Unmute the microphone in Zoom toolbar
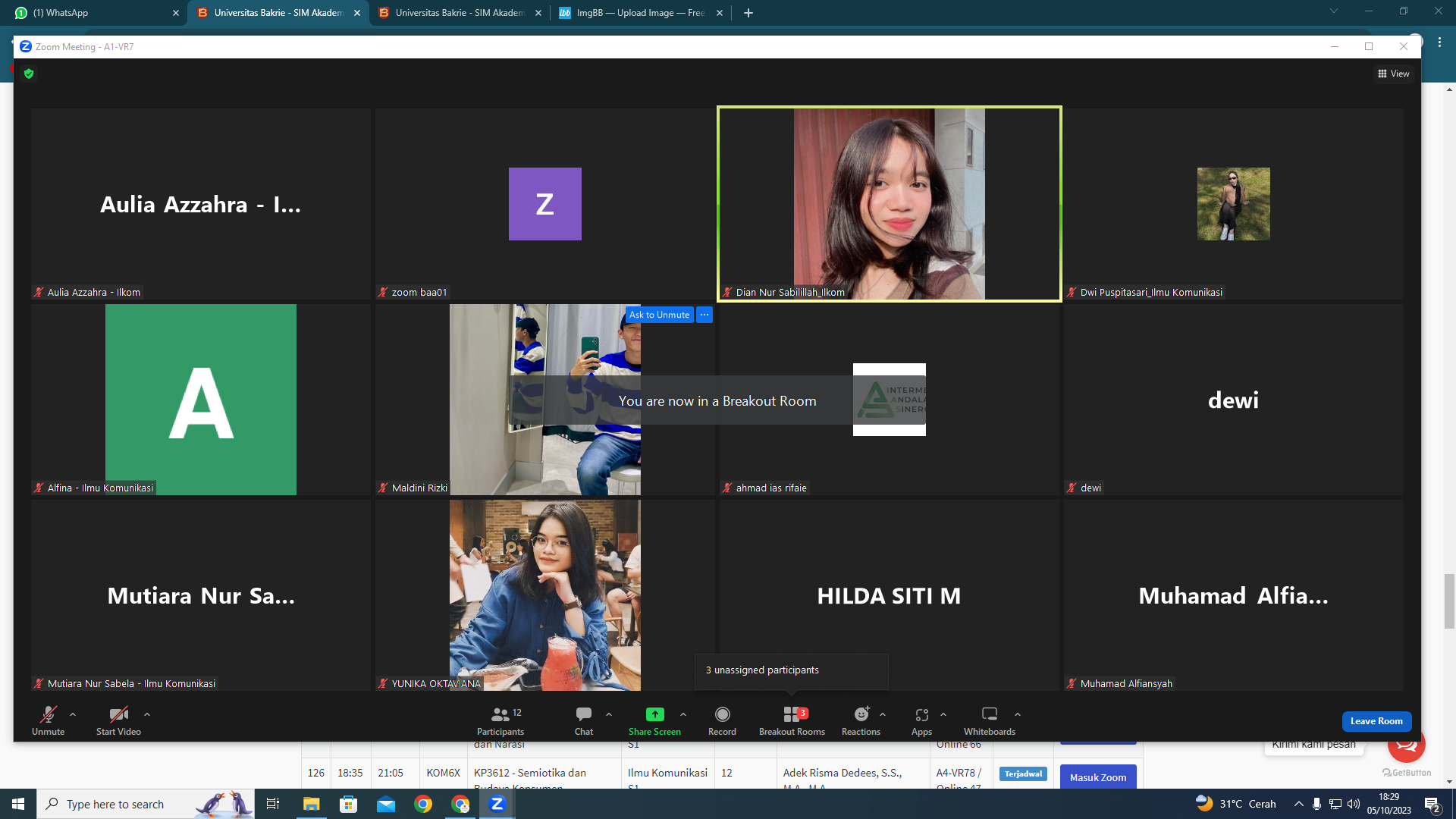 click(x=48, y=720)
